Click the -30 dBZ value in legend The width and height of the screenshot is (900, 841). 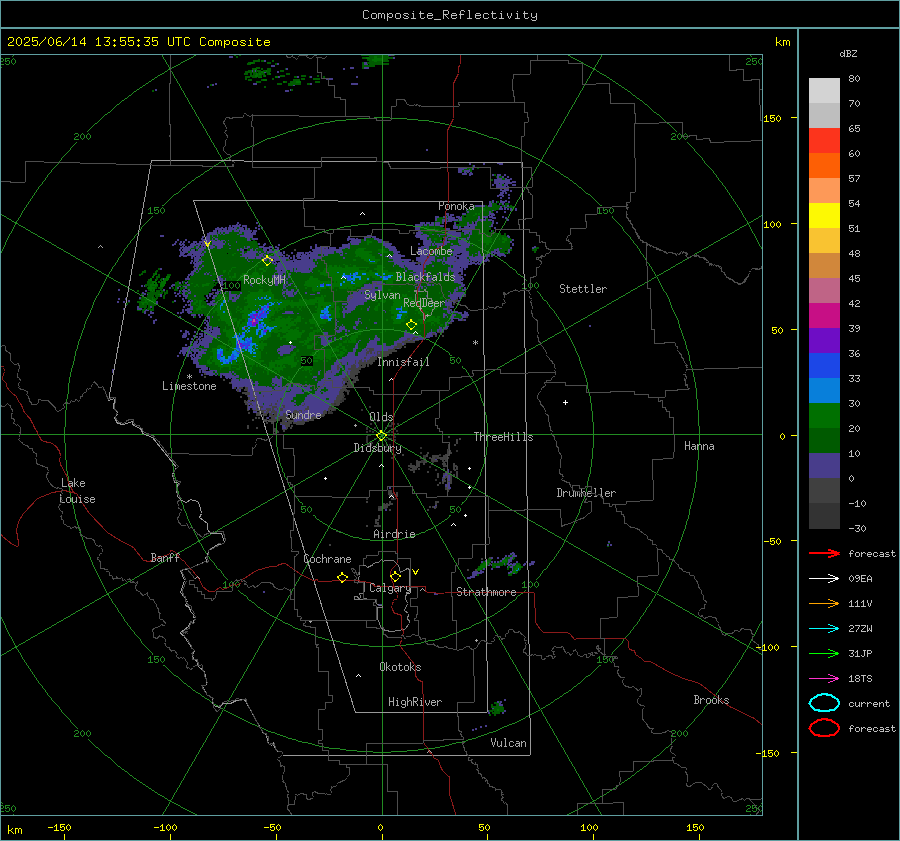pyautogui.click(x=857, y=528)
